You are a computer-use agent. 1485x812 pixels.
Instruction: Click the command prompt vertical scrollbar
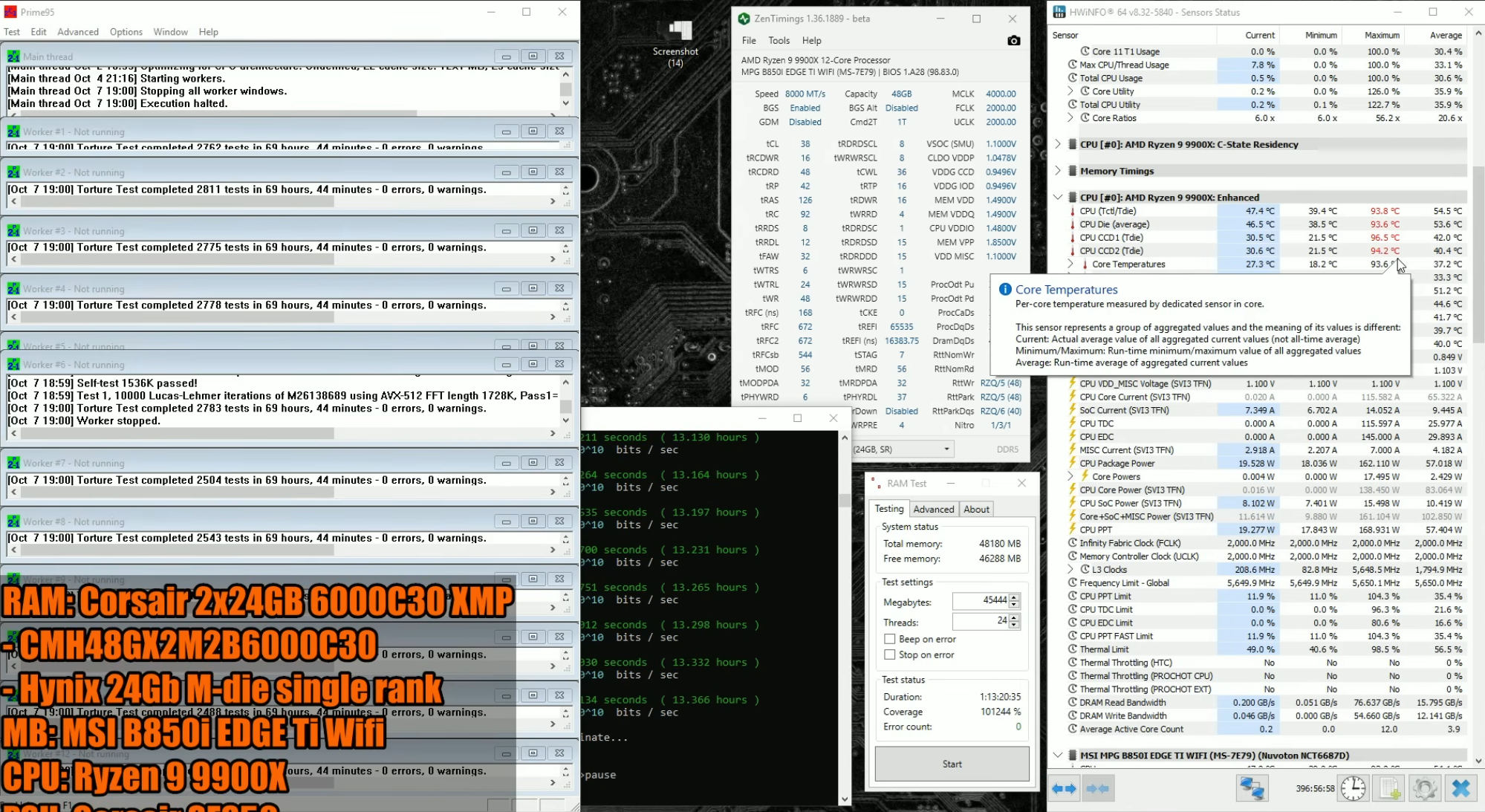844,618
